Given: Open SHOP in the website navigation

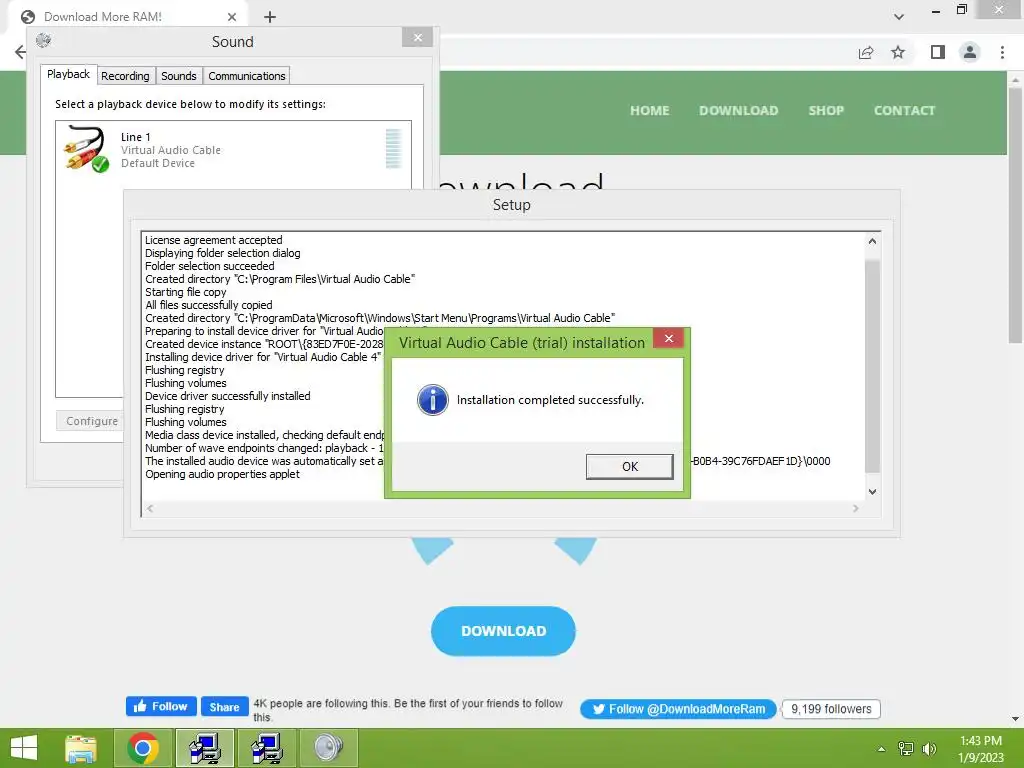Looking at the screenshot, I should pyautogui.click(x=826, y=110).
